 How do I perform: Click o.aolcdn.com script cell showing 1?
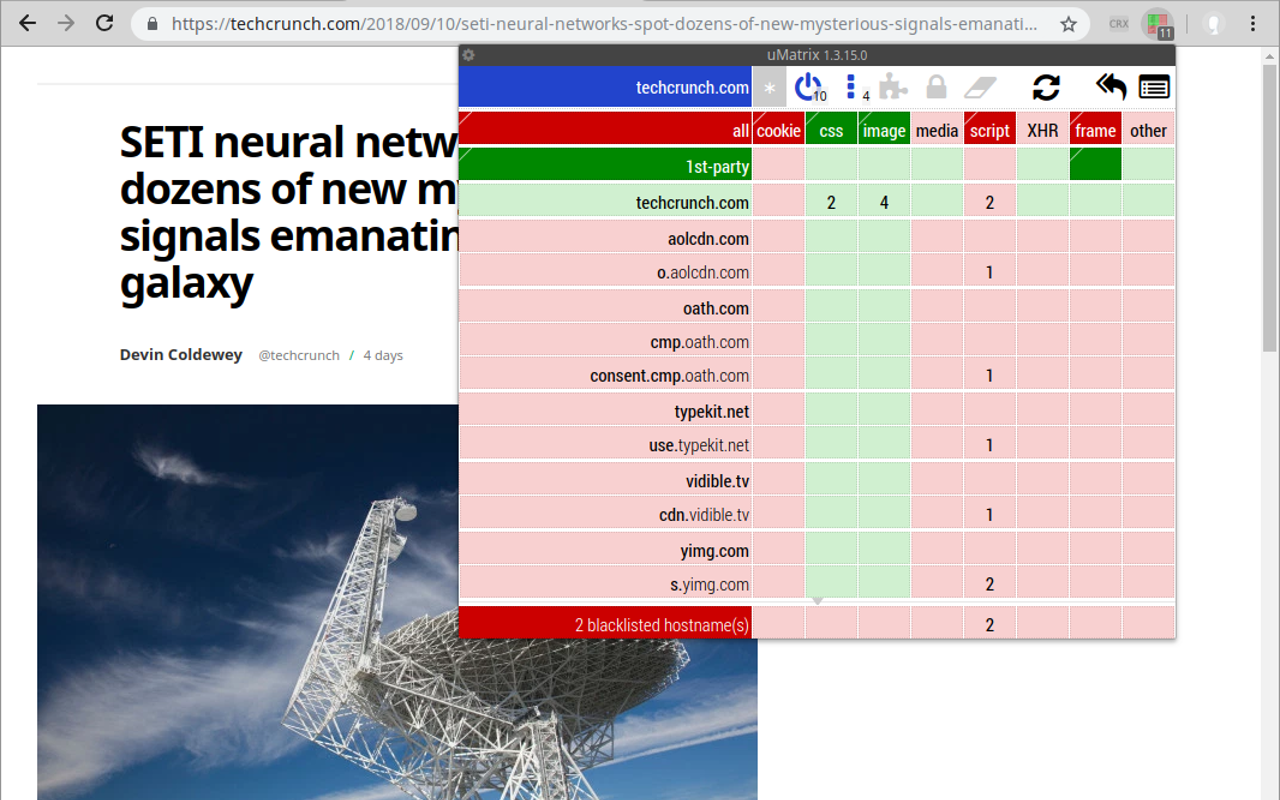990,270
